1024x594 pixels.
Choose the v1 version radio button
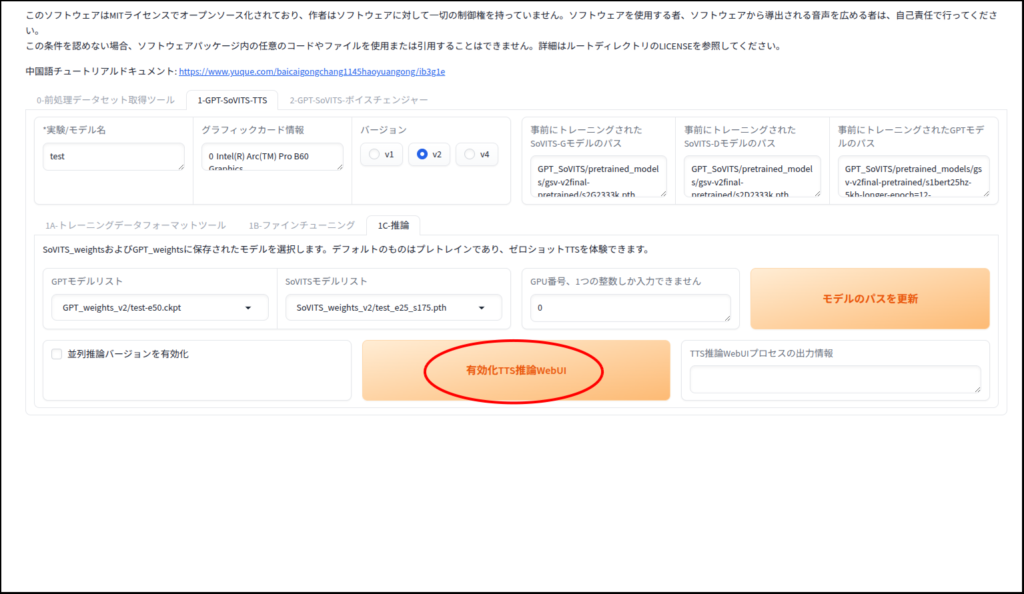(374, 154)
